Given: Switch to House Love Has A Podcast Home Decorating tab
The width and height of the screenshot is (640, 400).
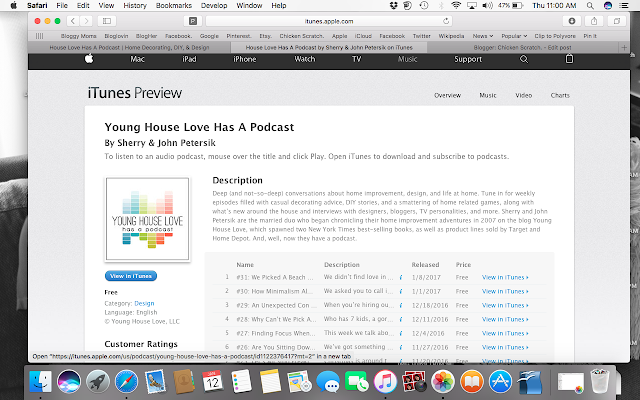Looking at the screenshot, I should pos(129,47).
